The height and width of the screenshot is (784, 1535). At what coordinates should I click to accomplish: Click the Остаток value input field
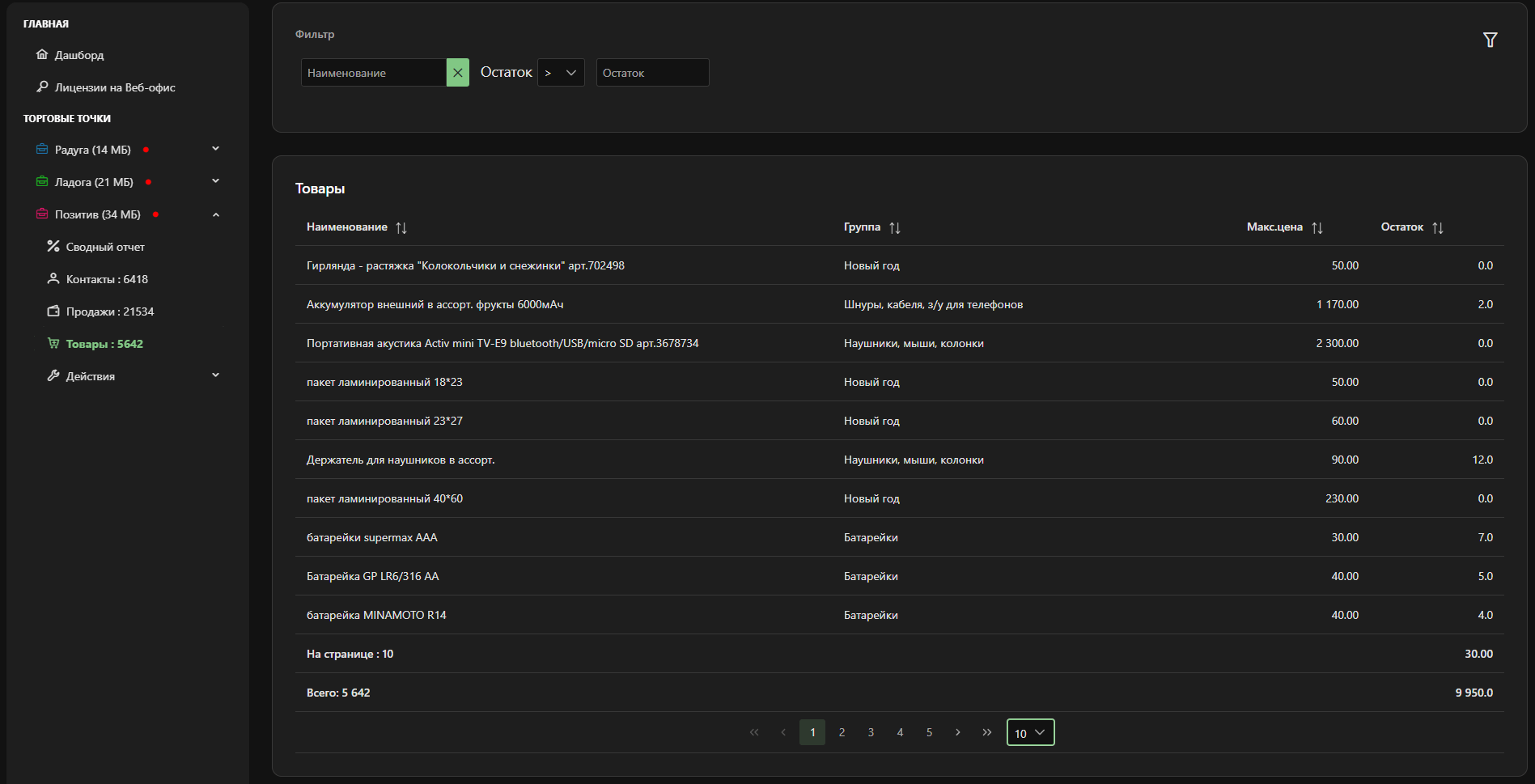pos(652,73)
